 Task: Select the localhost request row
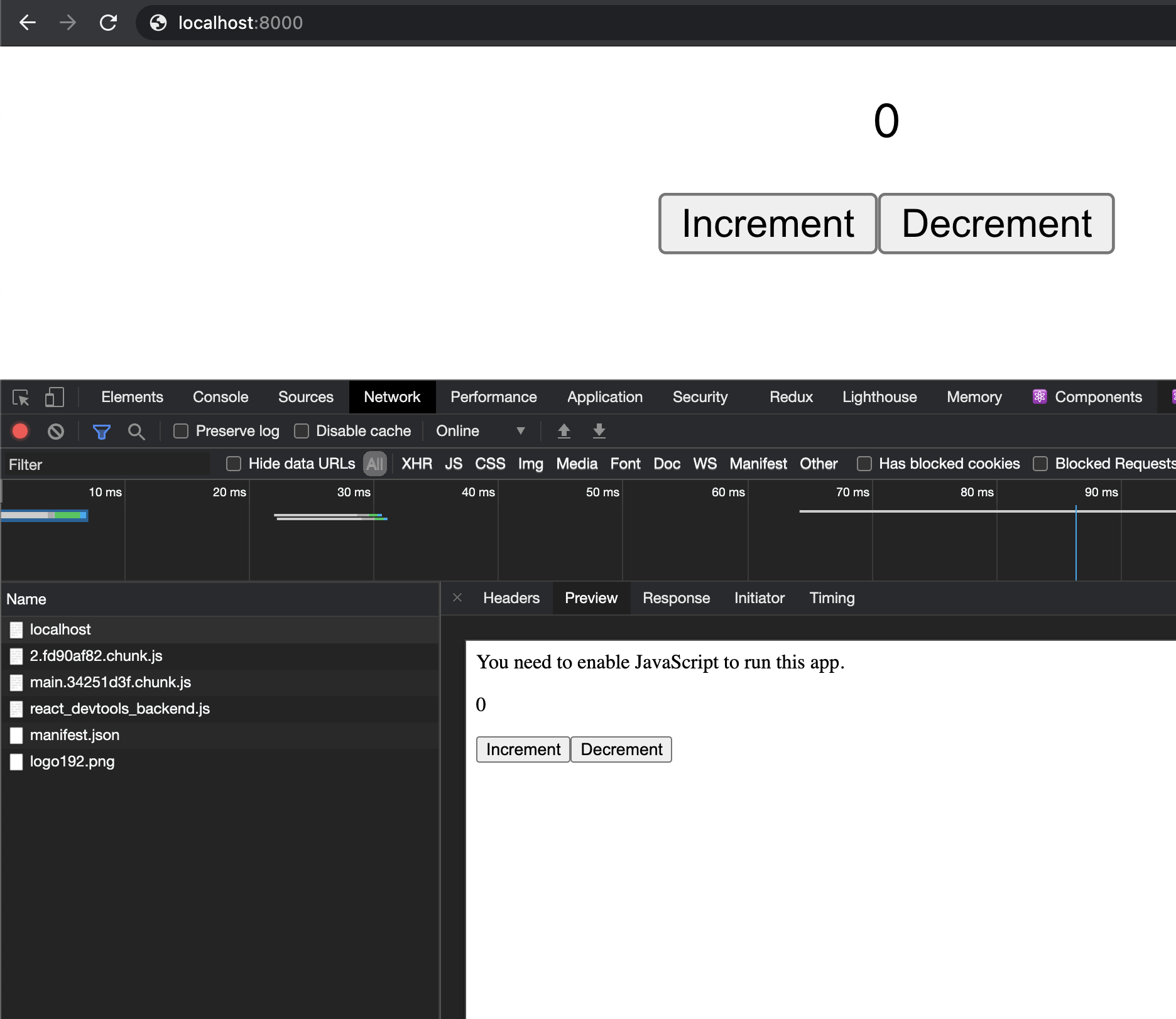[220, 629]
